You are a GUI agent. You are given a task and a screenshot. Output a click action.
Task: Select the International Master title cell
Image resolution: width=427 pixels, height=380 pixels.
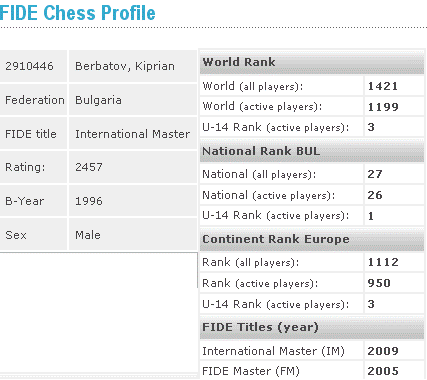click(132, 134)
